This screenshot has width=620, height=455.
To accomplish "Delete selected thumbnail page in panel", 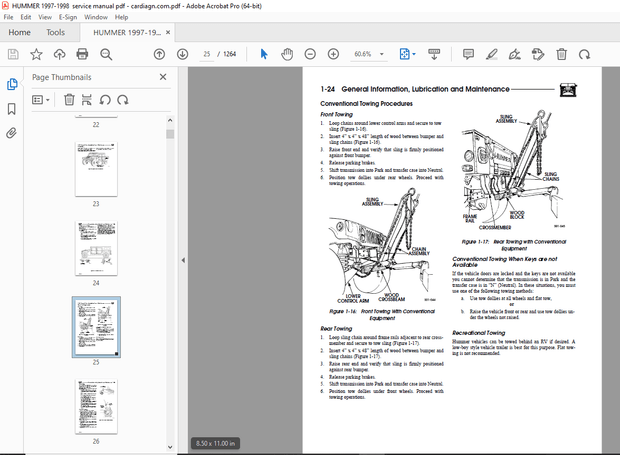I will (69, 100).
